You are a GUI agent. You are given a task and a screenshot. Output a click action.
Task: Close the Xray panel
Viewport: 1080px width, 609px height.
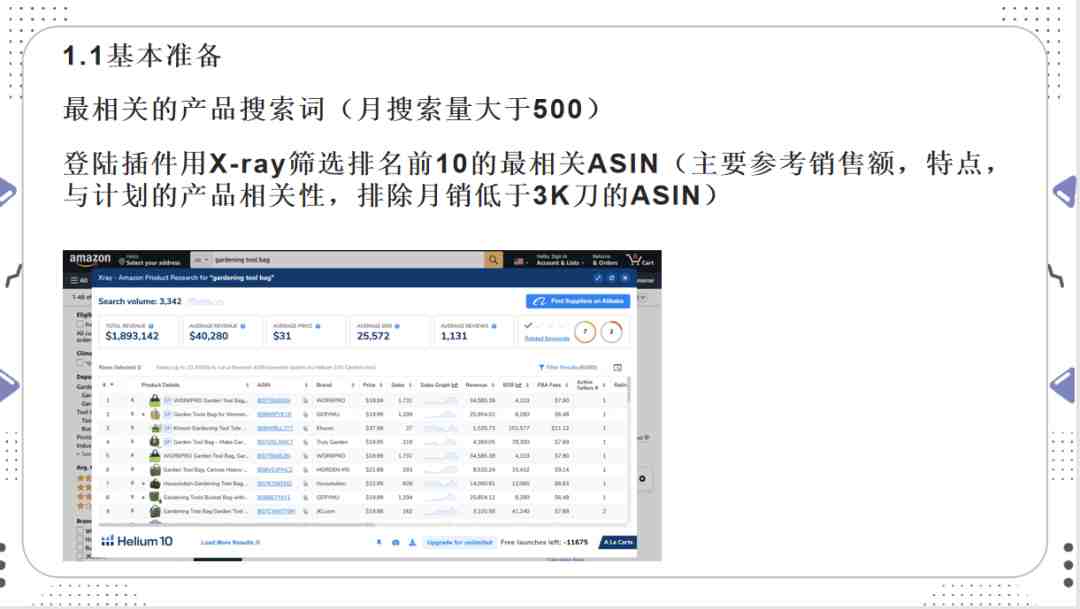pyautogui.click(x=625, y=278)
